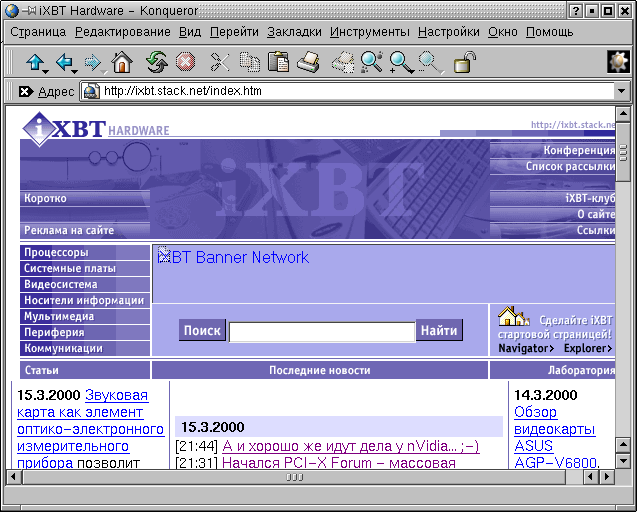Go back using the Back arrow
The height and width of the screenshot is (512, 637).
(x=65, y=63)
